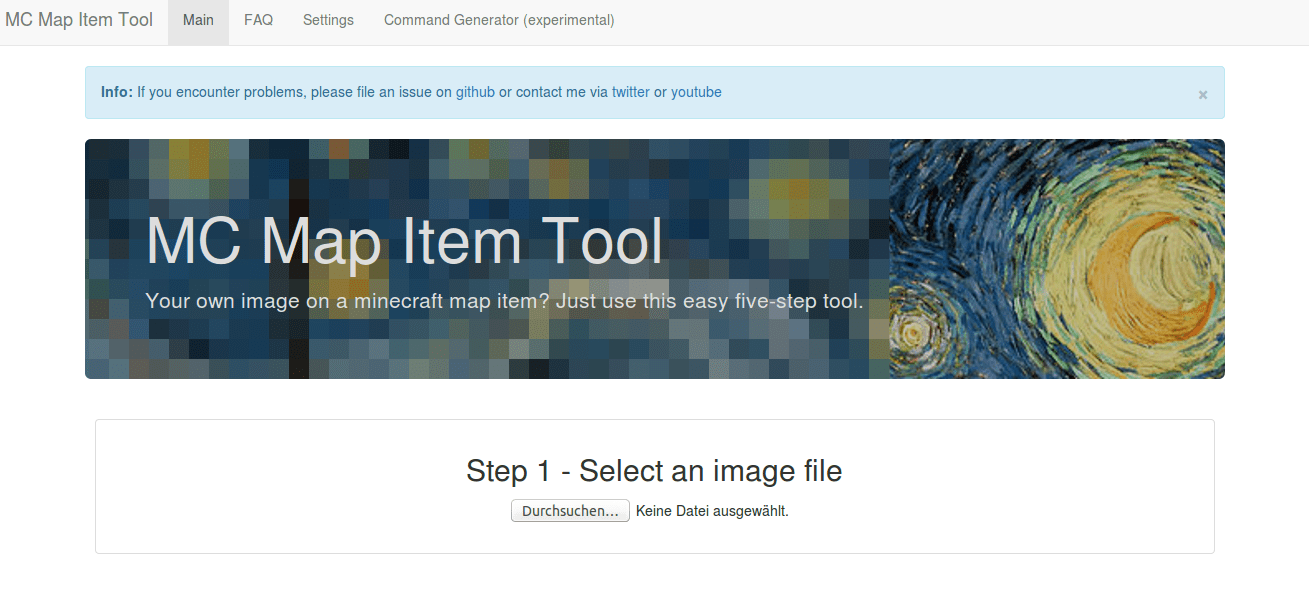Screen dimensions: 1309x606
Task: Click the banner subtitle about five-step tool
Action: [504, 301]
